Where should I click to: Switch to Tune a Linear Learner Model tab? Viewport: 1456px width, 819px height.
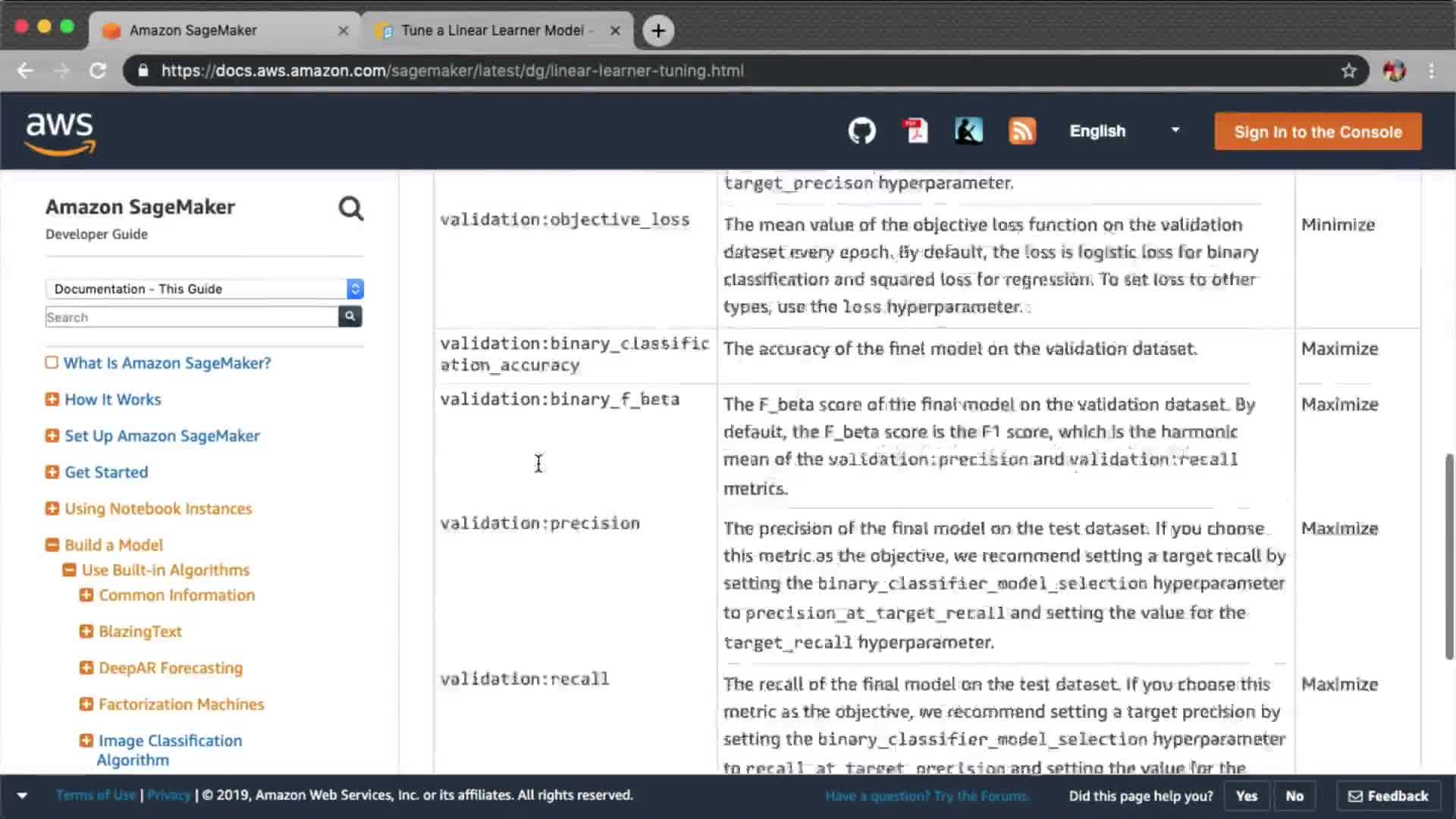click(493, 30)
